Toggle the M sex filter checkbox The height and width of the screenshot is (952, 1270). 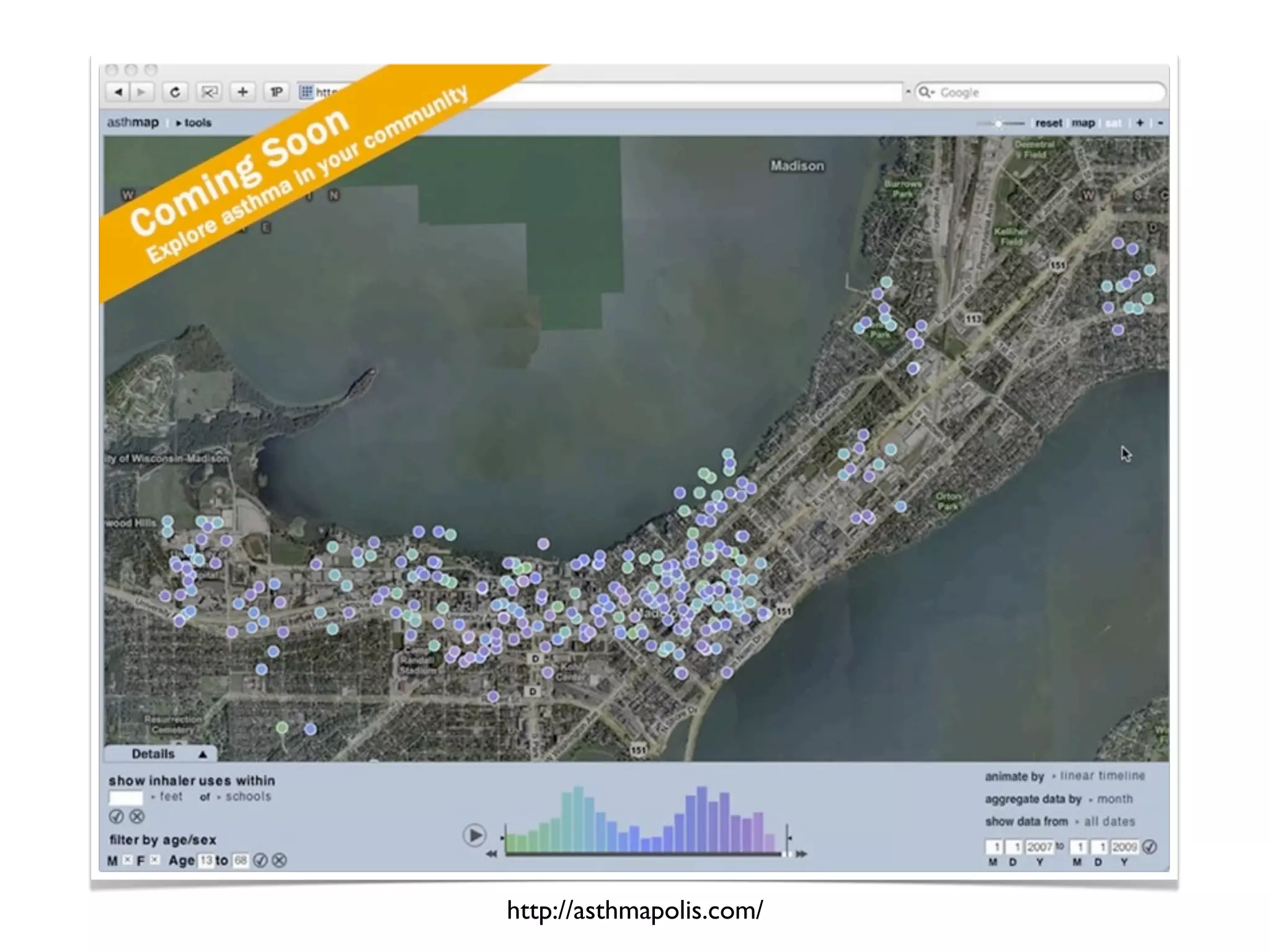point(127,860)
